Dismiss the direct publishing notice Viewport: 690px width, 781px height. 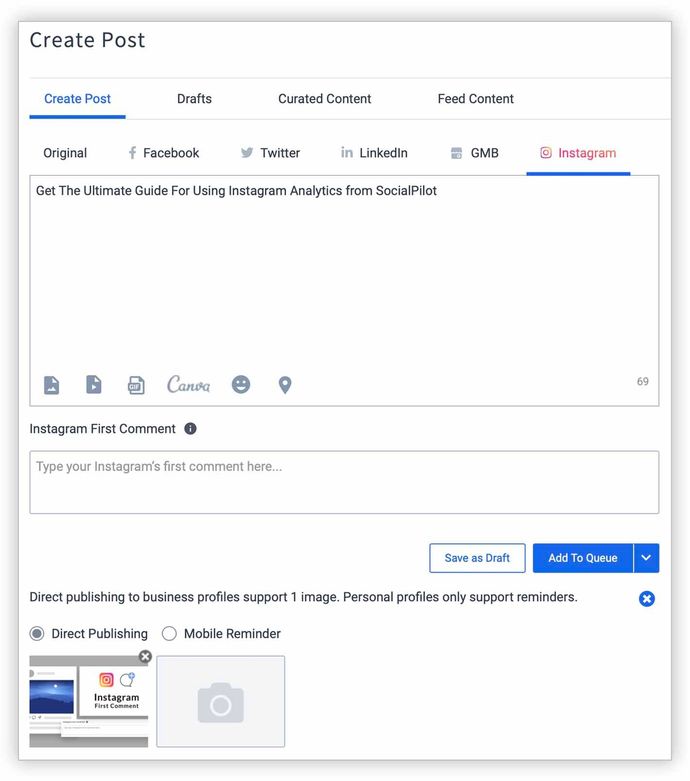647,598
